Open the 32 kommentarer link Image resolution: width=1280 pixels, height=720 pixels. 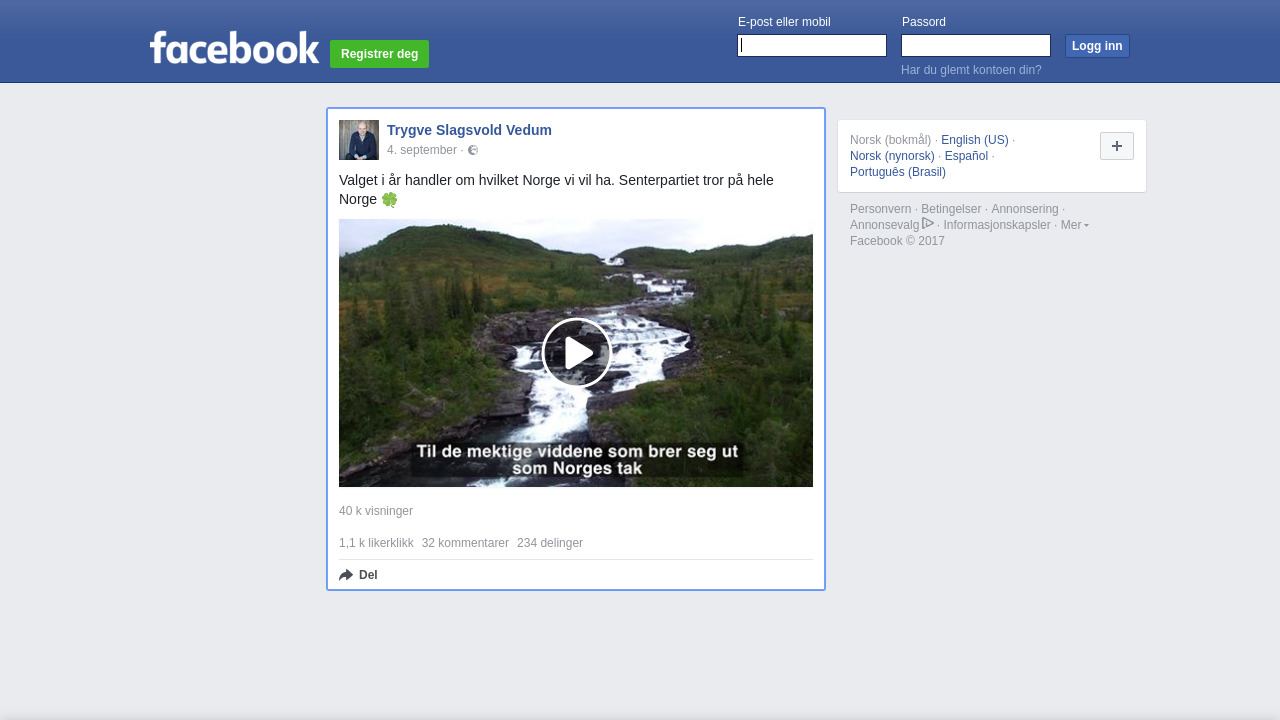[465, 543]
